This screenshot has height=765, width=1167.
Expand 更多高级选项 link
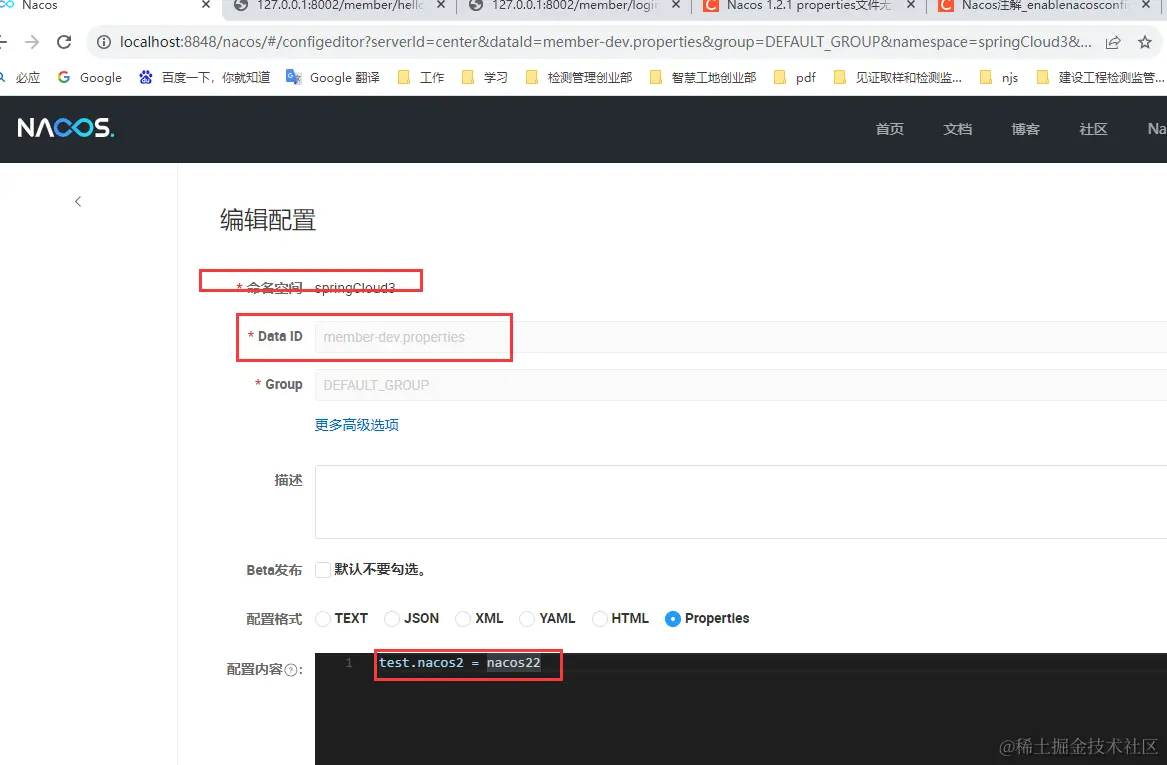pos(357,425)
